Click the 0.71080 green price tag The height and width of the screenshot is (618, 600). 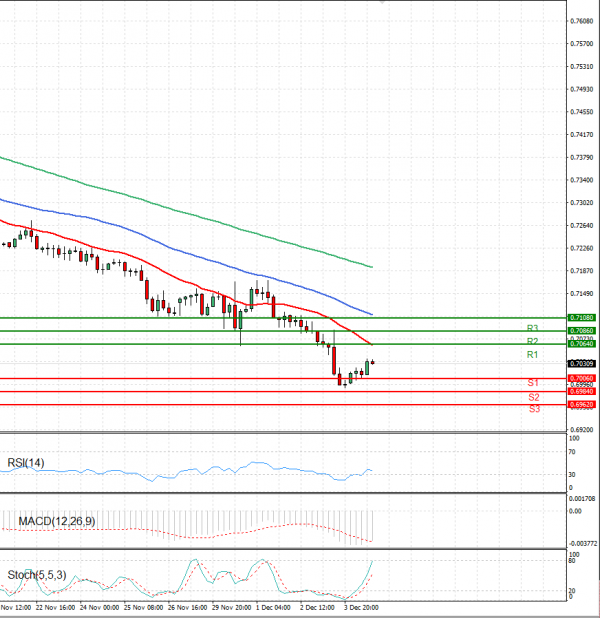(581, 317)
